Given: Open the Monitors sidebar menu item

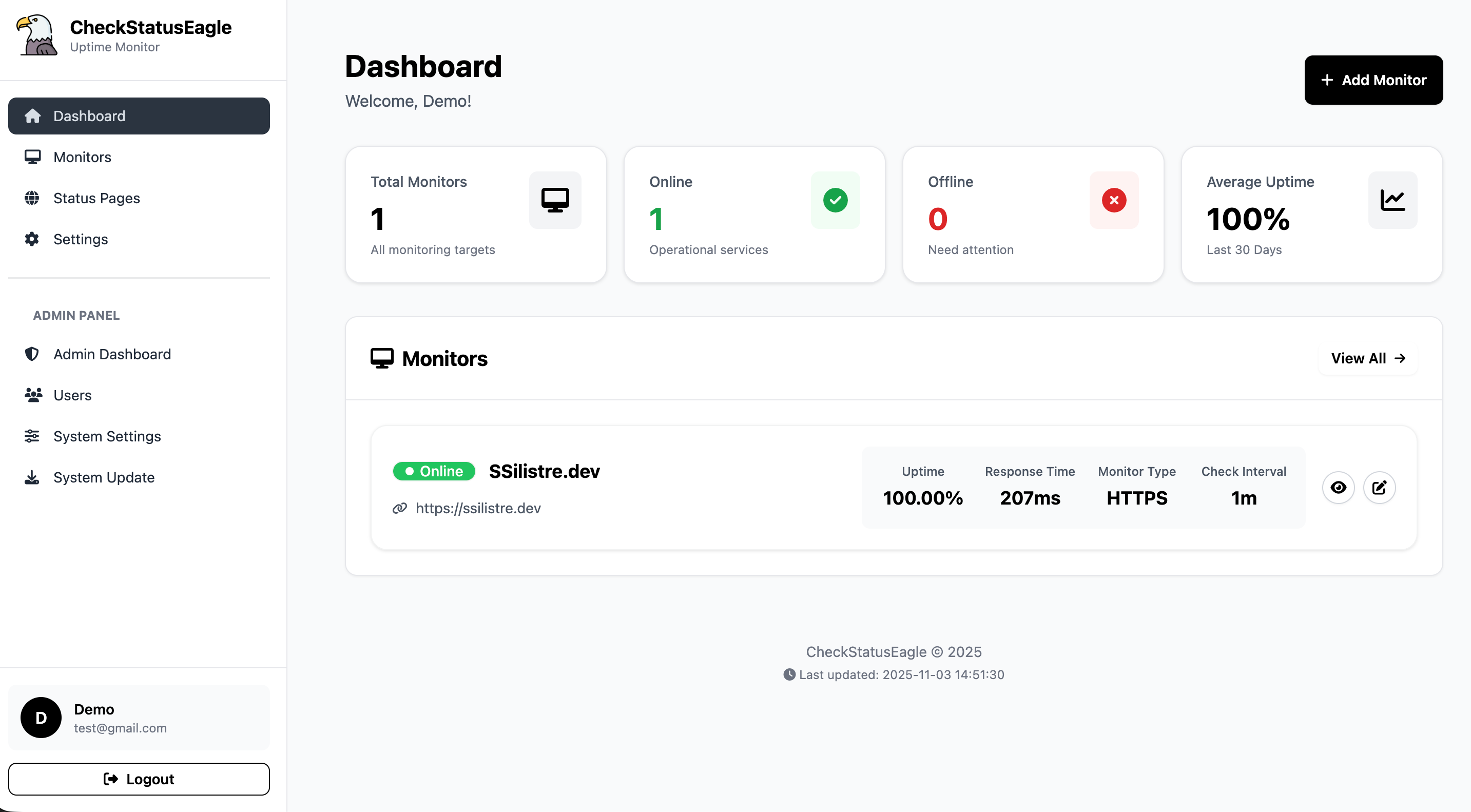Looking at the screenshot, I should 82,157.
